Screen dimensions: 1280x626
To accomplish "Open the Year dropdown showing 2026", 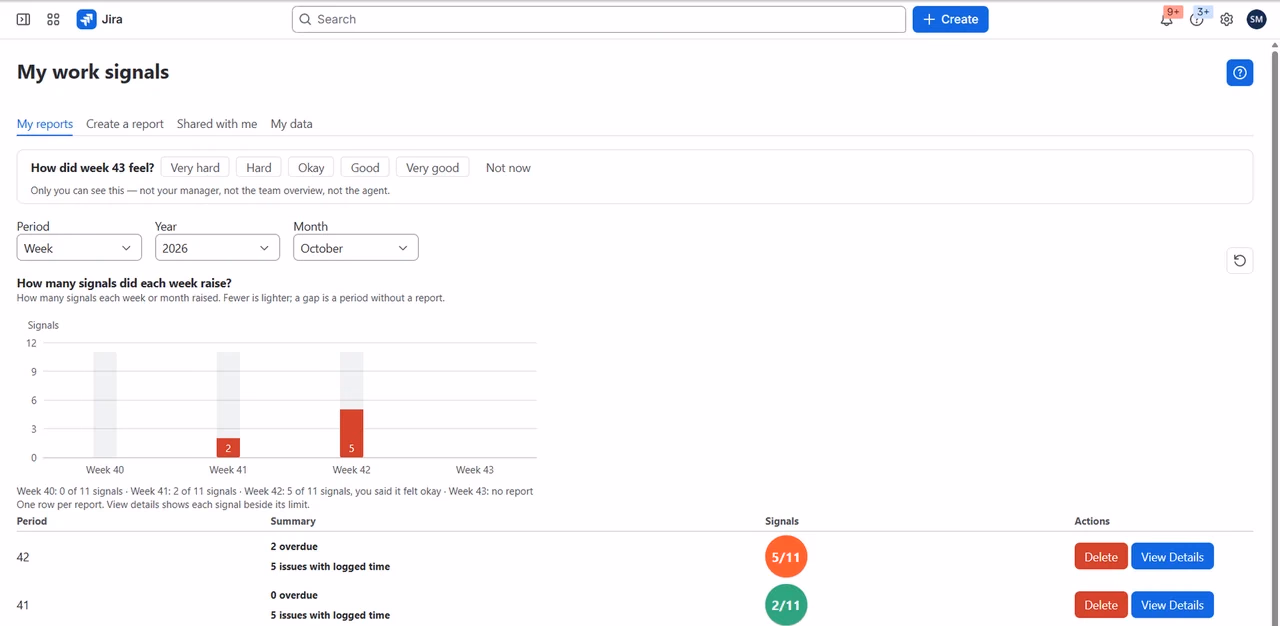I will coord(217,248).
